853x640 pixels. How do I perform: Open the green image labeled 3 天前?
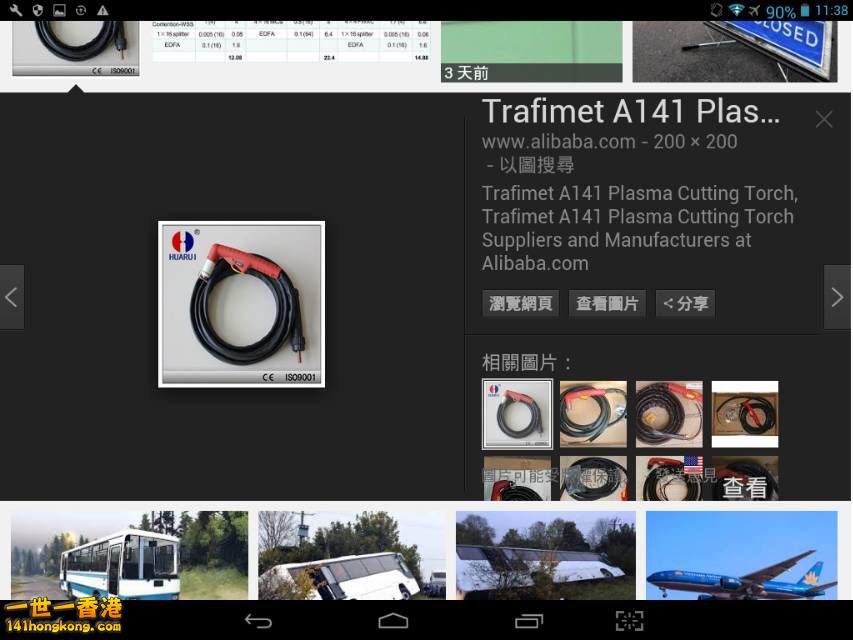(x=531, y=52)
